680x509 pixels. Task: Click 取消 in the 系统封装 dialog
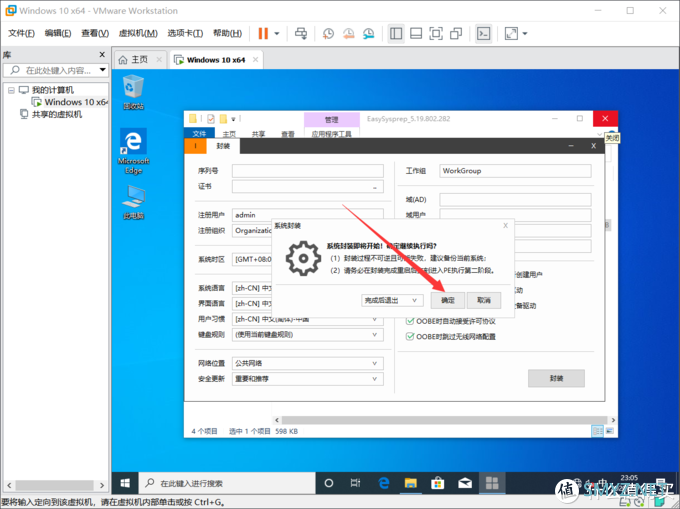[x=484, y=300]
